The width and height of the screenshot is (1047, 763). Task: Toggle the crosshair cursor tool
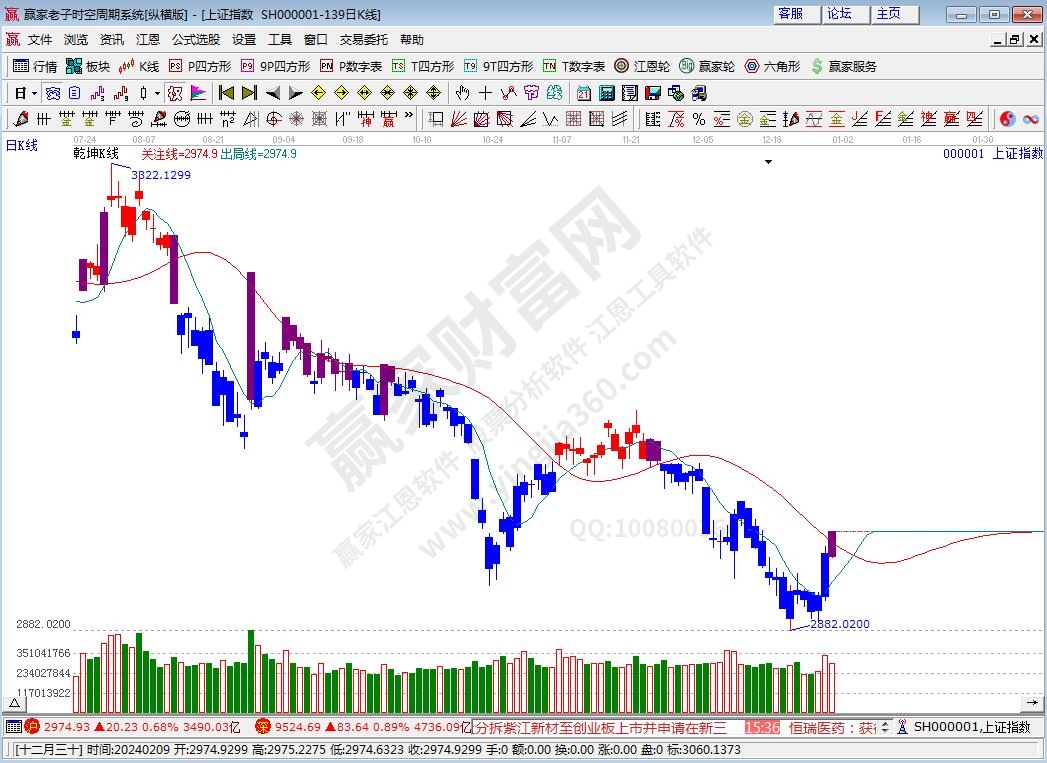point(485,93)
